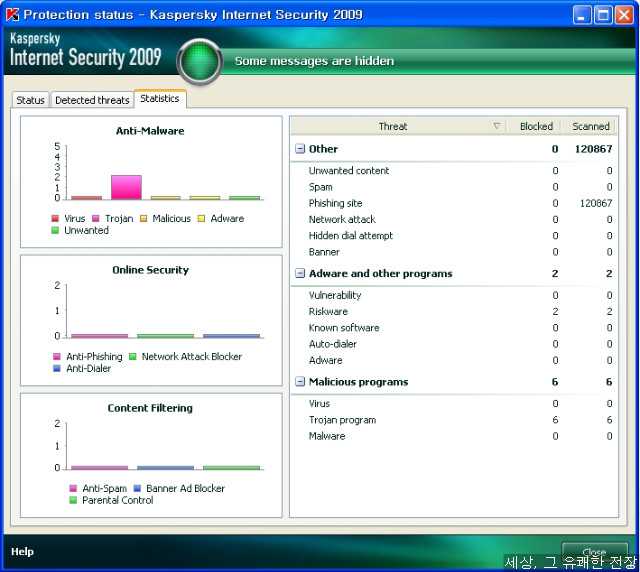Click the pink Anti-Spam legend swatch
Screen dimensions: 640x572
click(x=73, y=488)
